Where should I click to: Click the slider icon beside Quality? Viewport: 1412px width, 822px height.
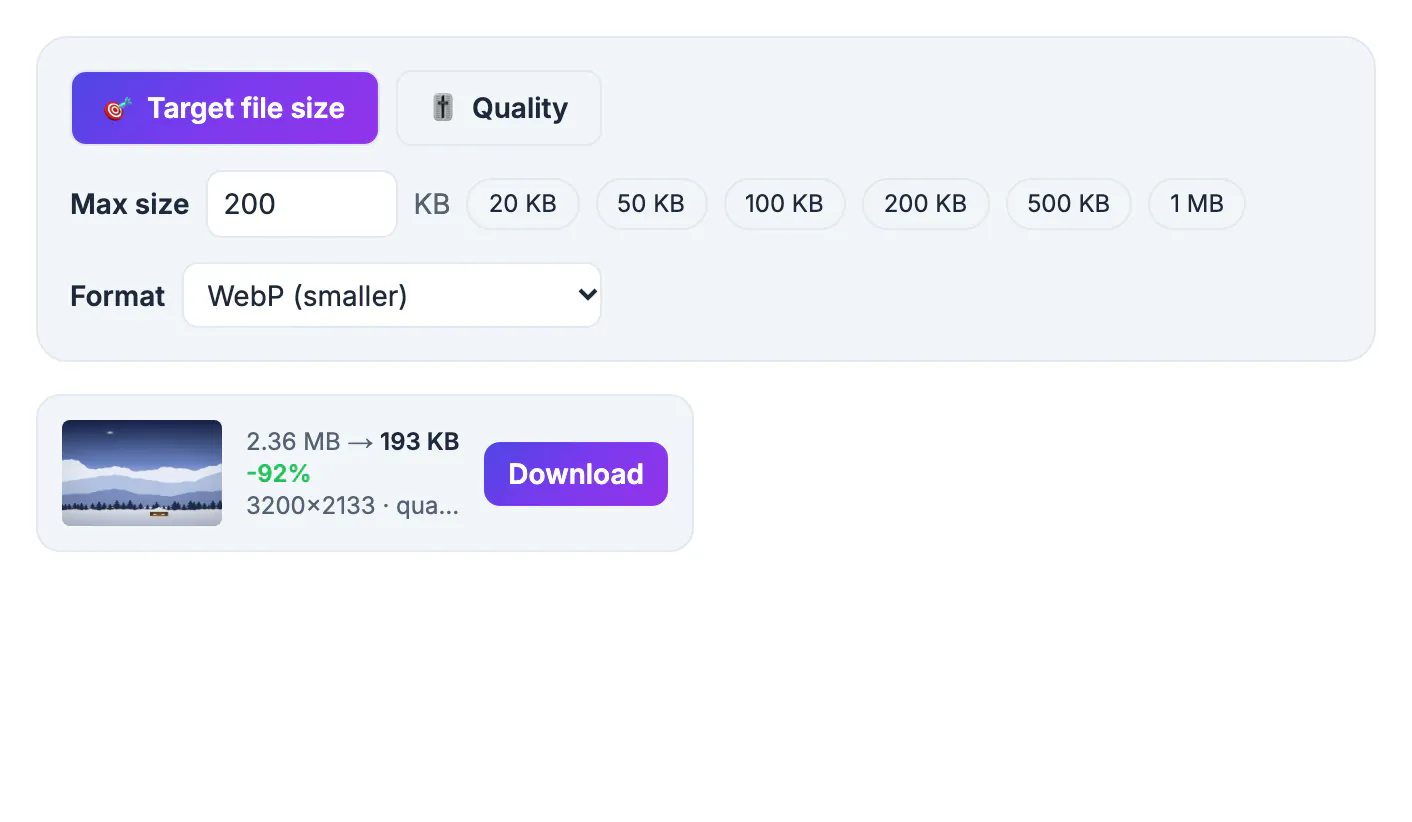tap(443, 108)
